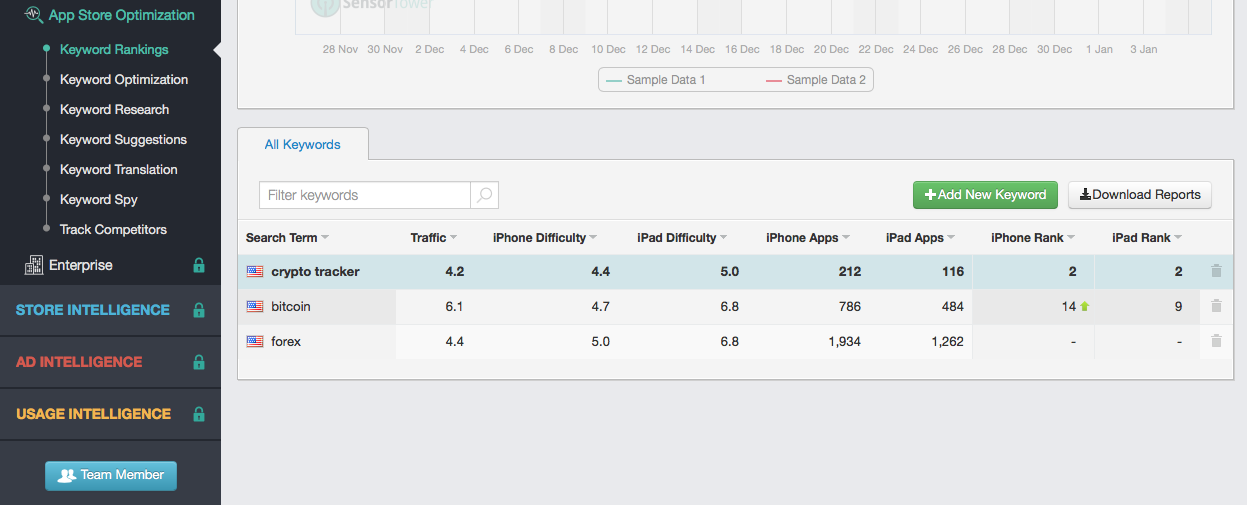Delete the forex keyword with the trash icon
The width and height of the screenshot is (1247, 505).
click(x=1216, y=341)
